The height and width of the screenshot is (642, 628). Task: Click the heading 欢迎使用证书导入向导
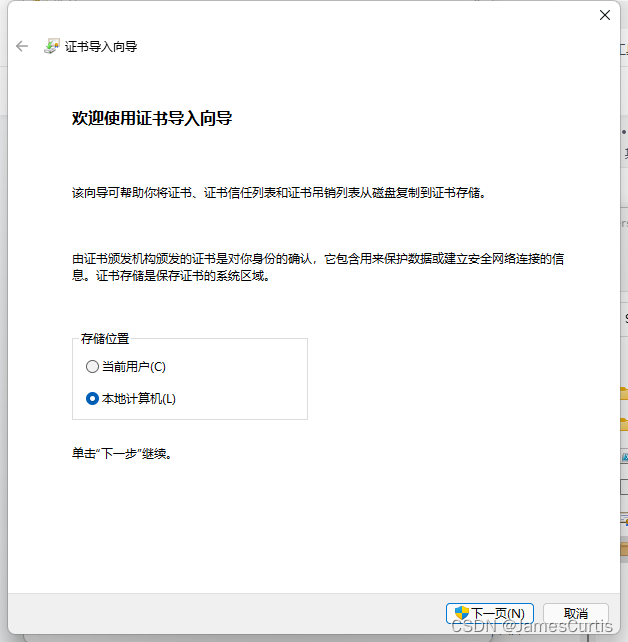152,118
